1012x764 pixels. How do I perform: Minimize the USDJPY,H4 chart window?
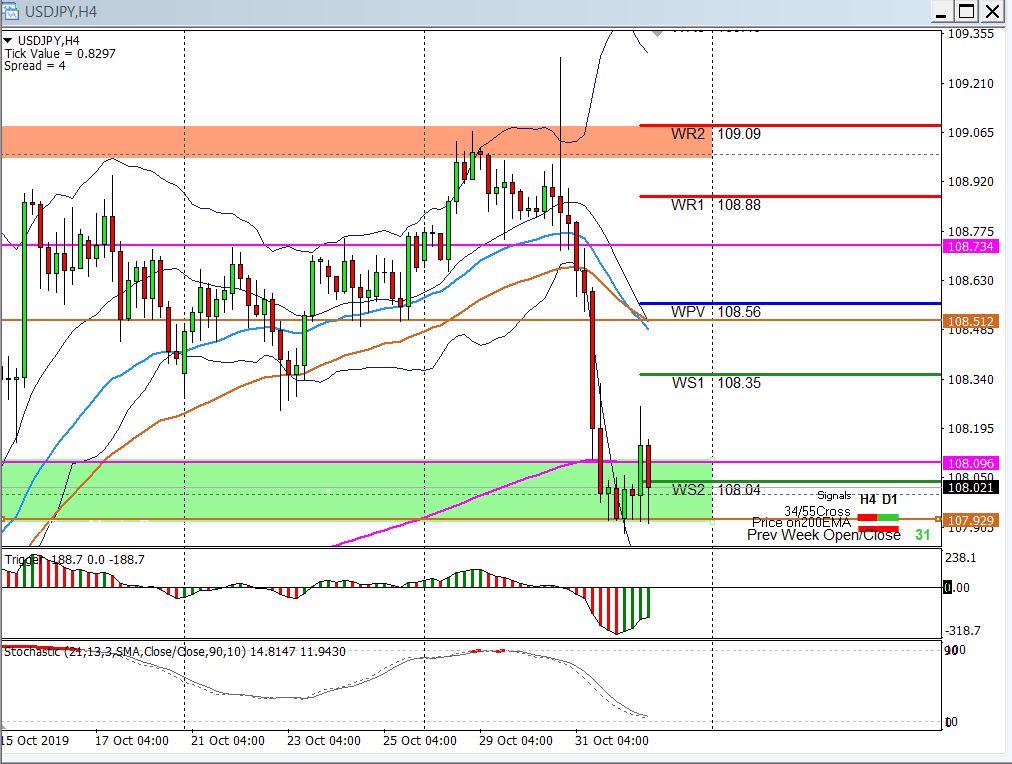click(940, 12)
